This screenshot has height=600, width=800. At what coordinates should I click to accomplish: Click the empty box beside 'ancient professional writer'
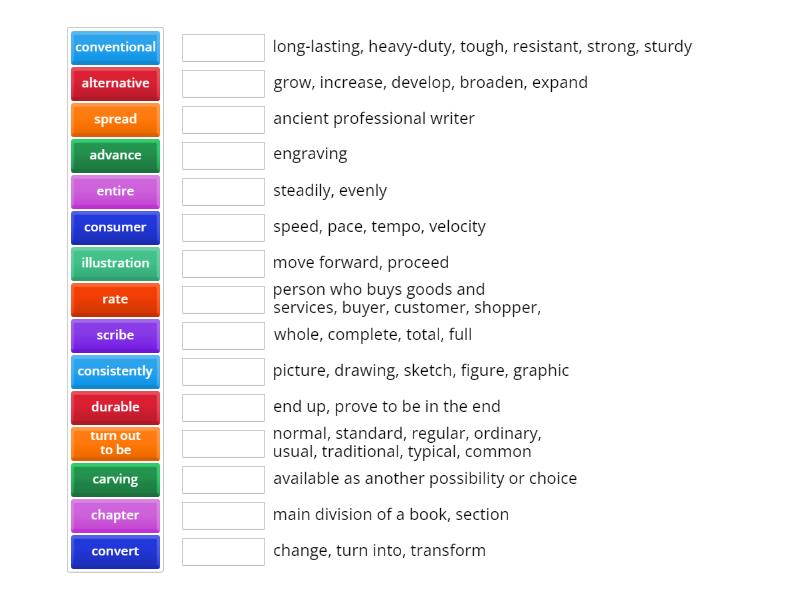223,119
